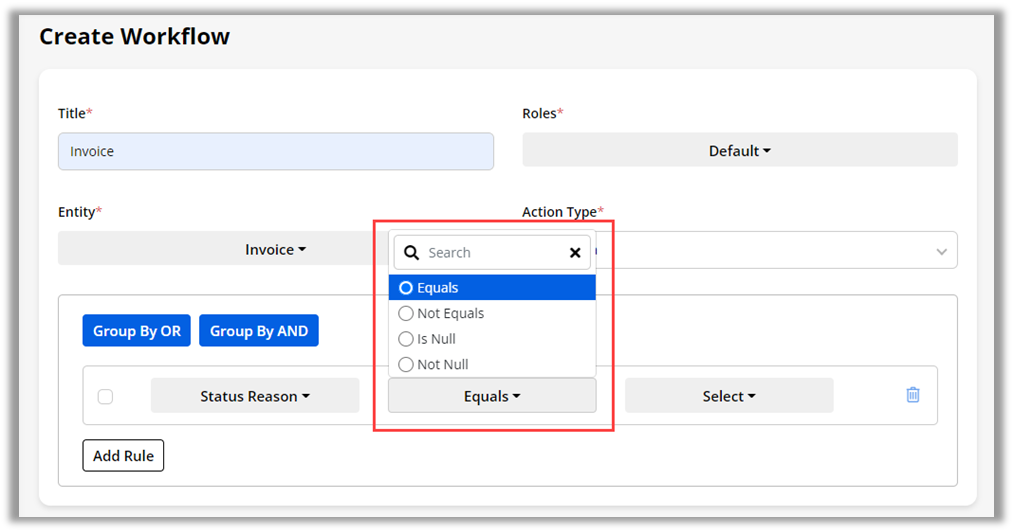Click the Action Type chevron arrow
The height and width of the screenshot is (532, 1014).
[941, 252]
